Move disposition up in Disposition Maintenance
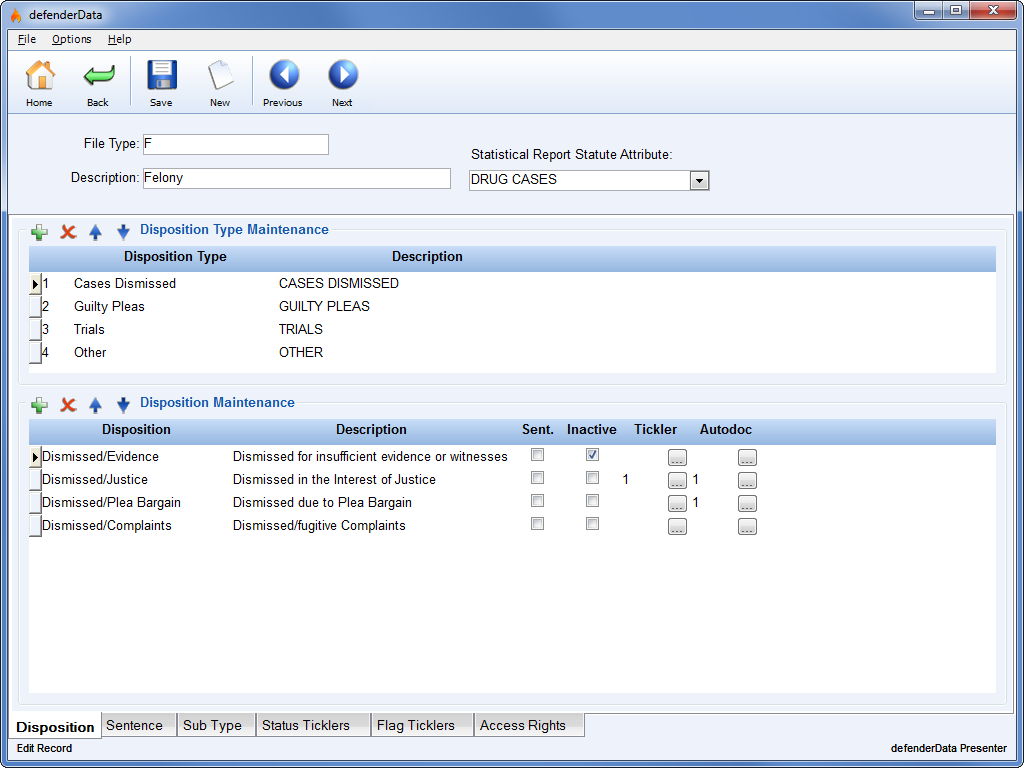1024x768 pixels. [95, 404]
